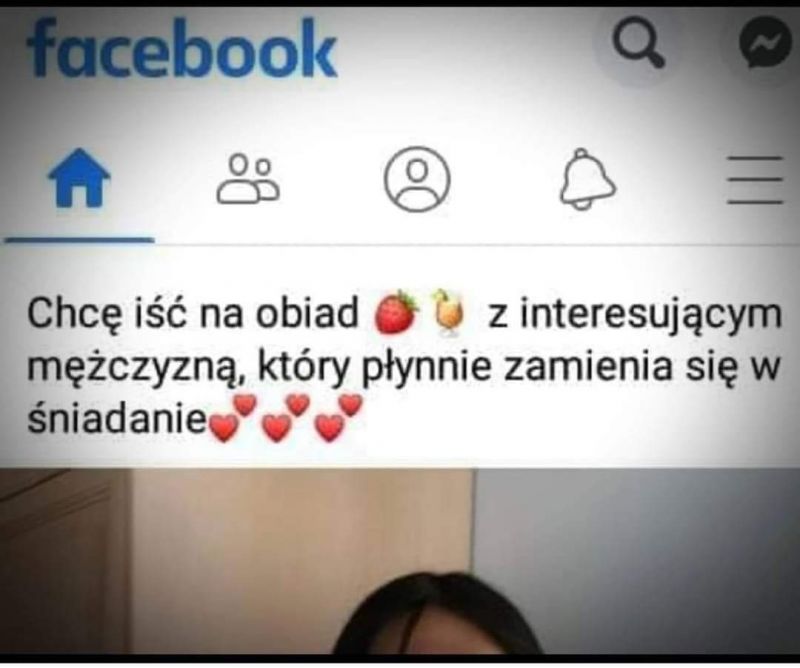The height and width of the screenshot is (668, 800).
Task: Click the facebook logo
Action: pos(182,47)
